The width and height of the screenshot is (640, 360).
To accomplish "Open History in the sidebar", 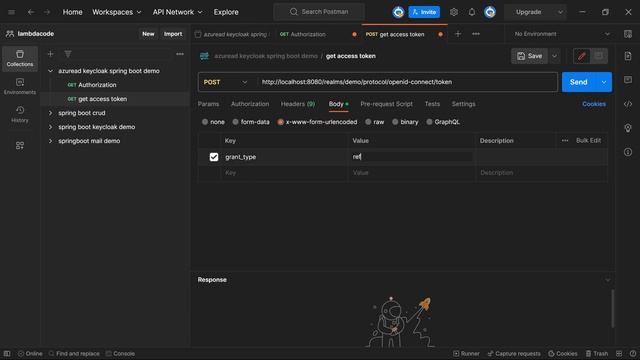I will (20, 114).
